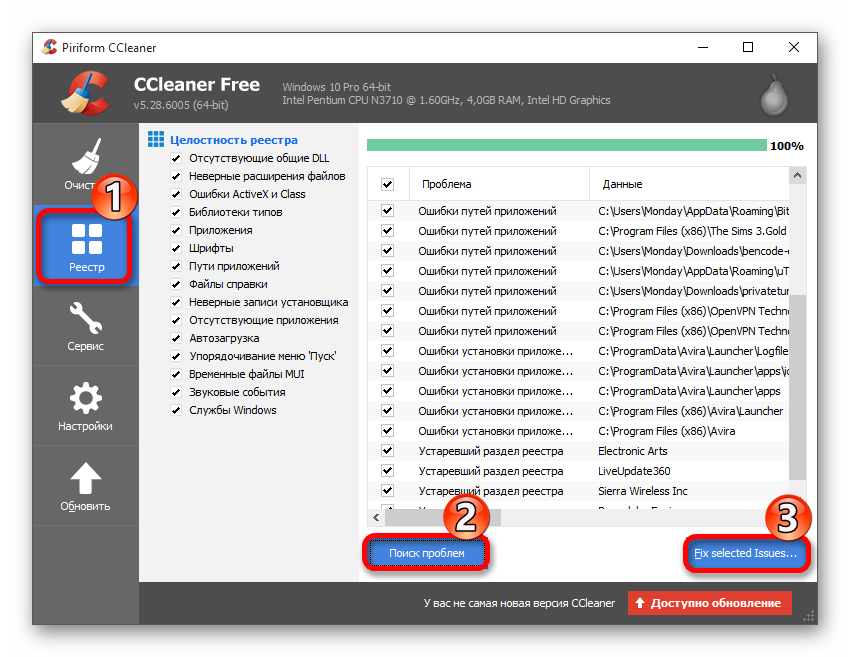Click the green scan progress bar

click(566, 145)
